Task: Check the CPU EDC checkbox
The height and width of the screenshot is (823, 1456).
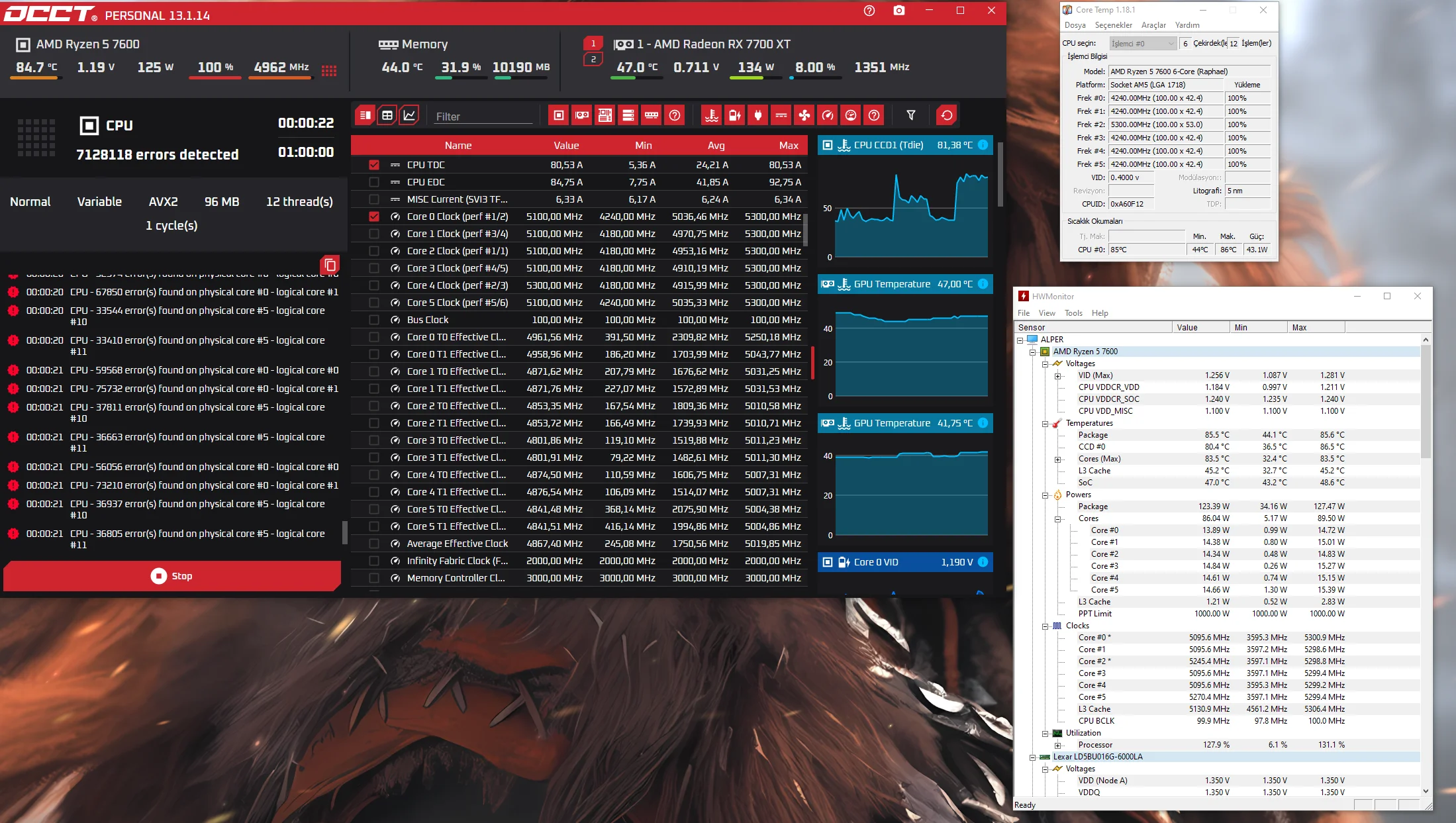Action: 374,182
